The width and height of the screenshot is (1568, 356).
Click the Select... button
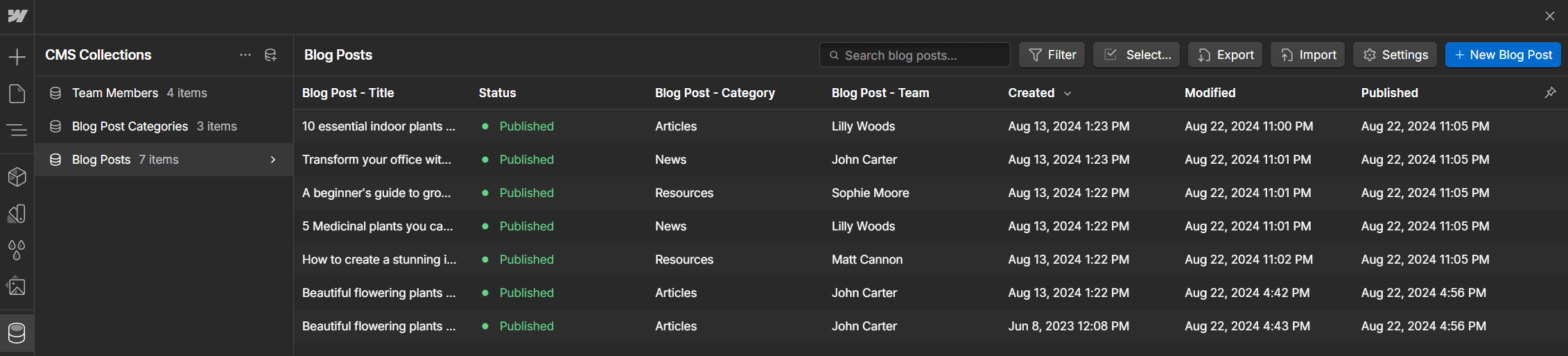click(x=1138, y=55)
